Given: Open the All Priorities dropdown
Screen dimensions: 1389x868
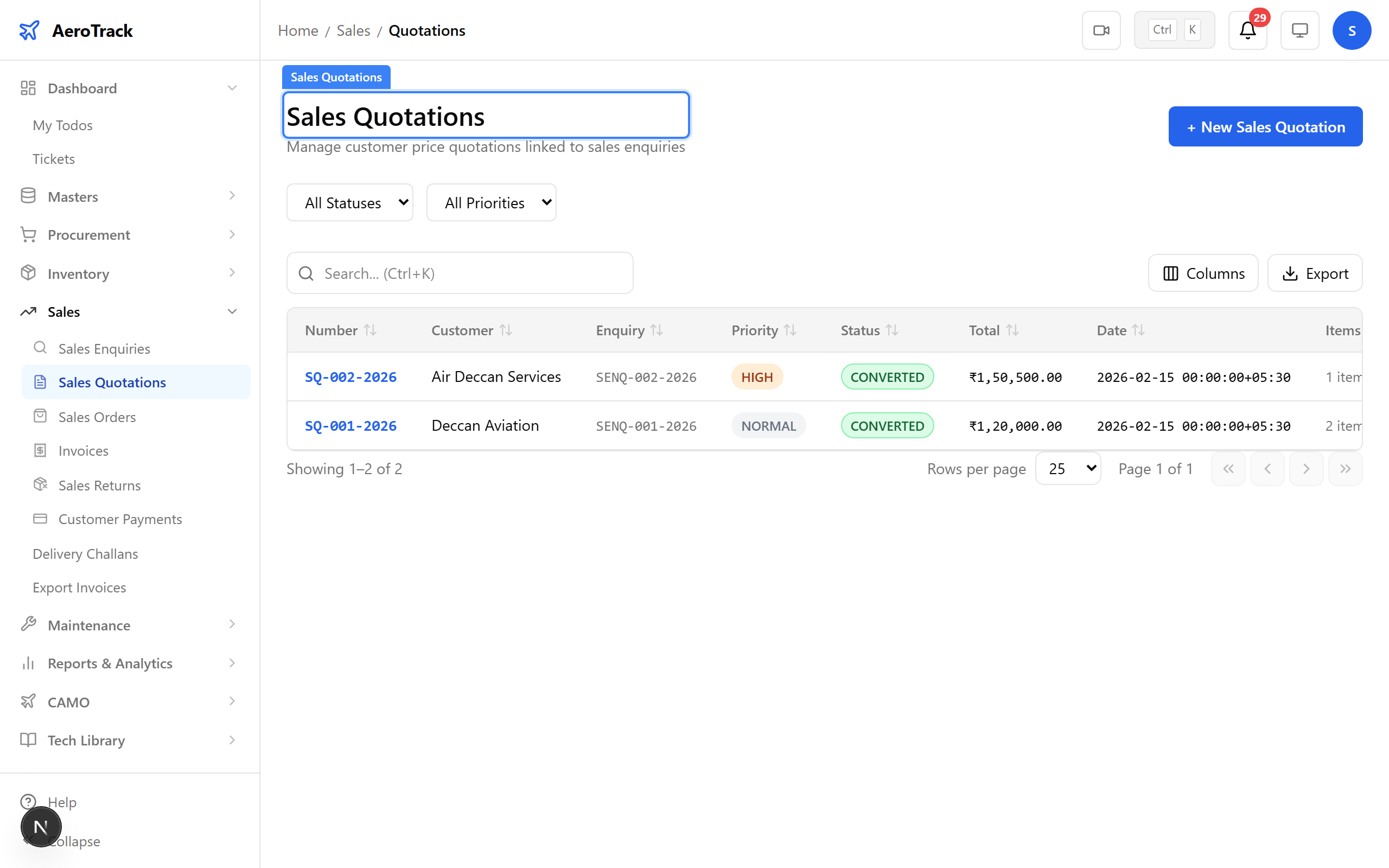Looking at the screenshot, I should click(x=492, y=203).
